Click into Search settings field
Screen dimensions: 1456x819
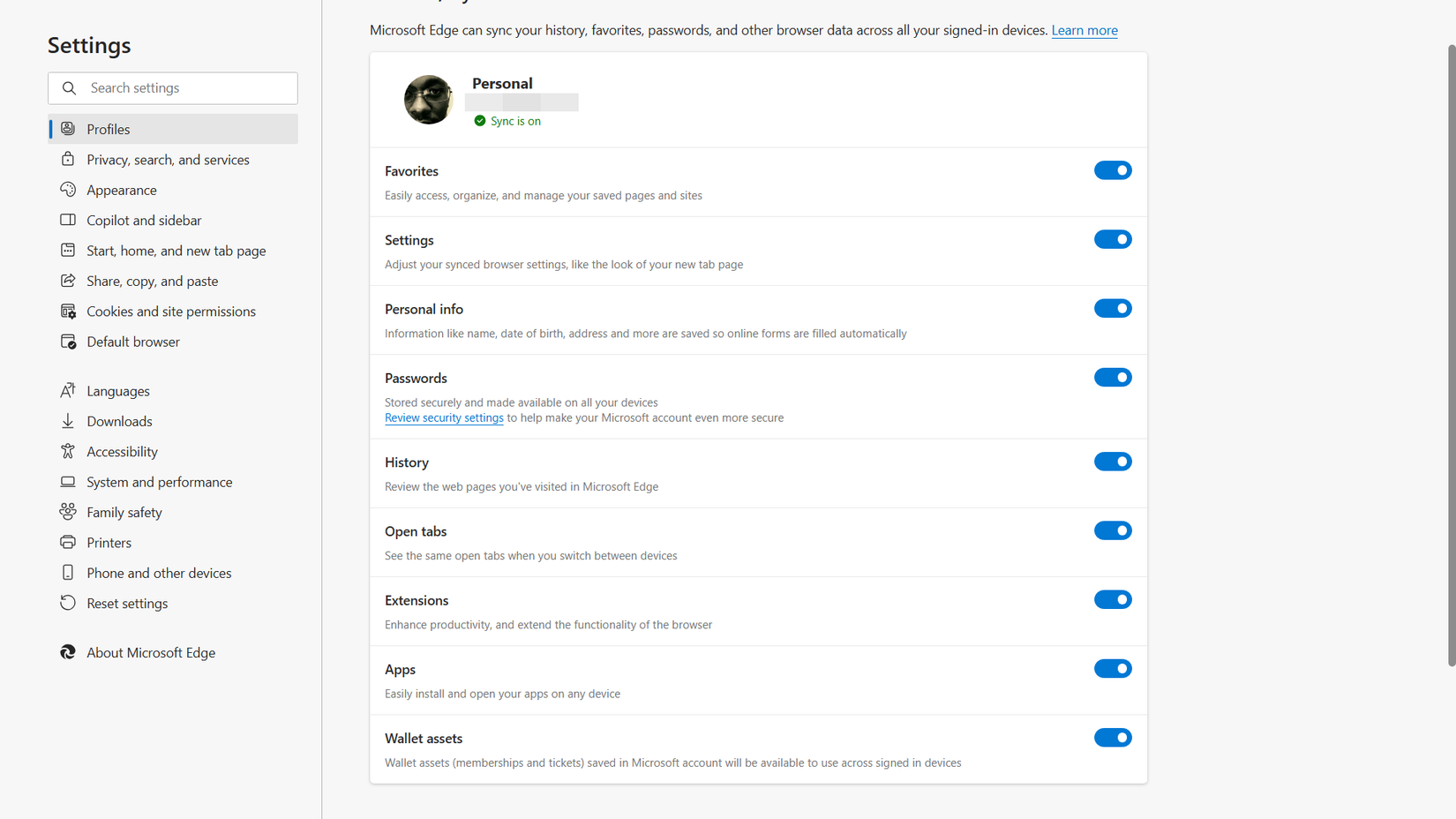[x=185, y=88]
